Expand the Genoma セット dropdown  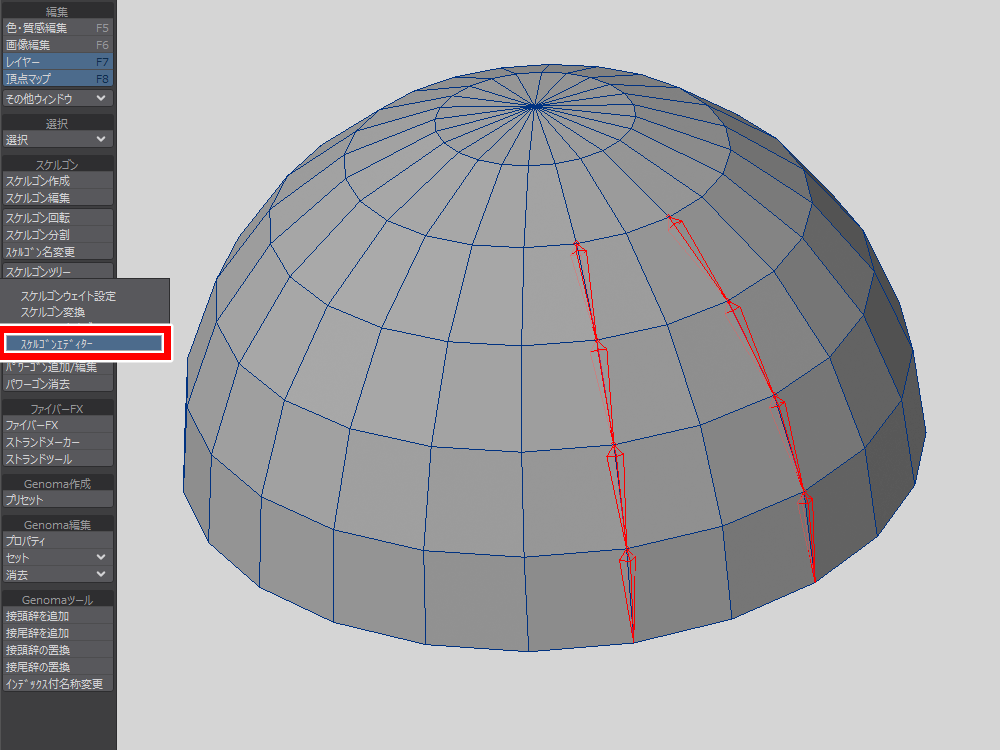point(57,557)
